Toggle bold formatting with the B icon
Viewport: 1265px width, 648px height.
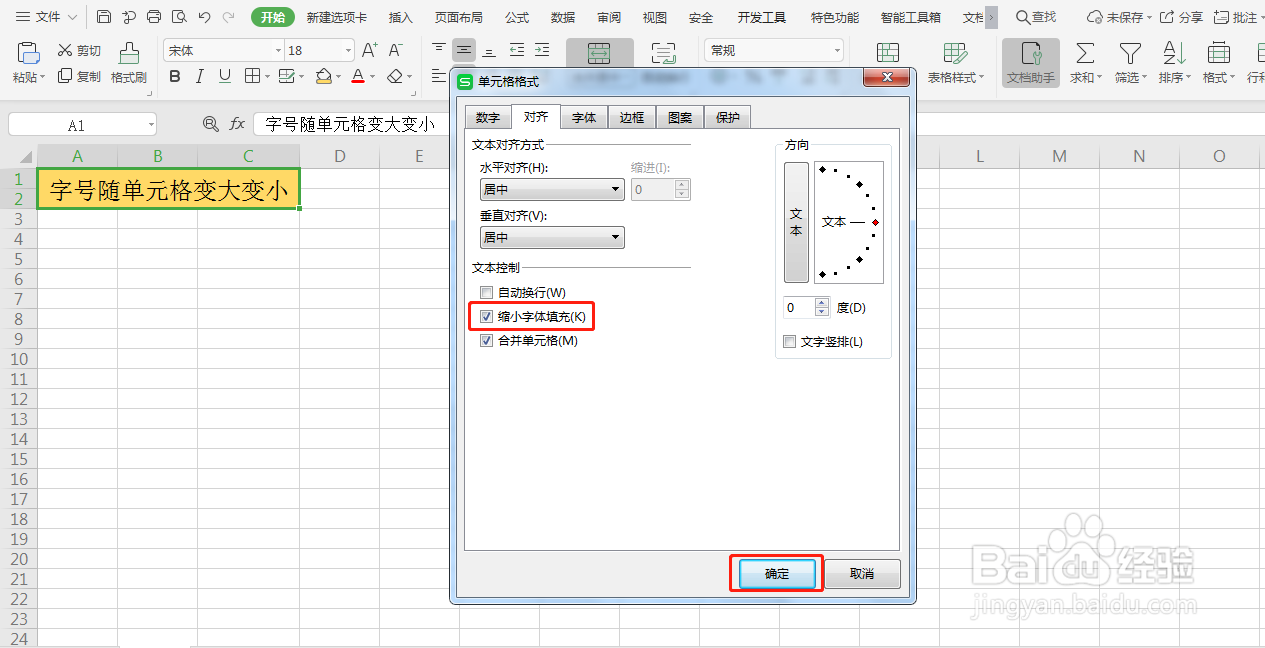[x=174, y=76]
